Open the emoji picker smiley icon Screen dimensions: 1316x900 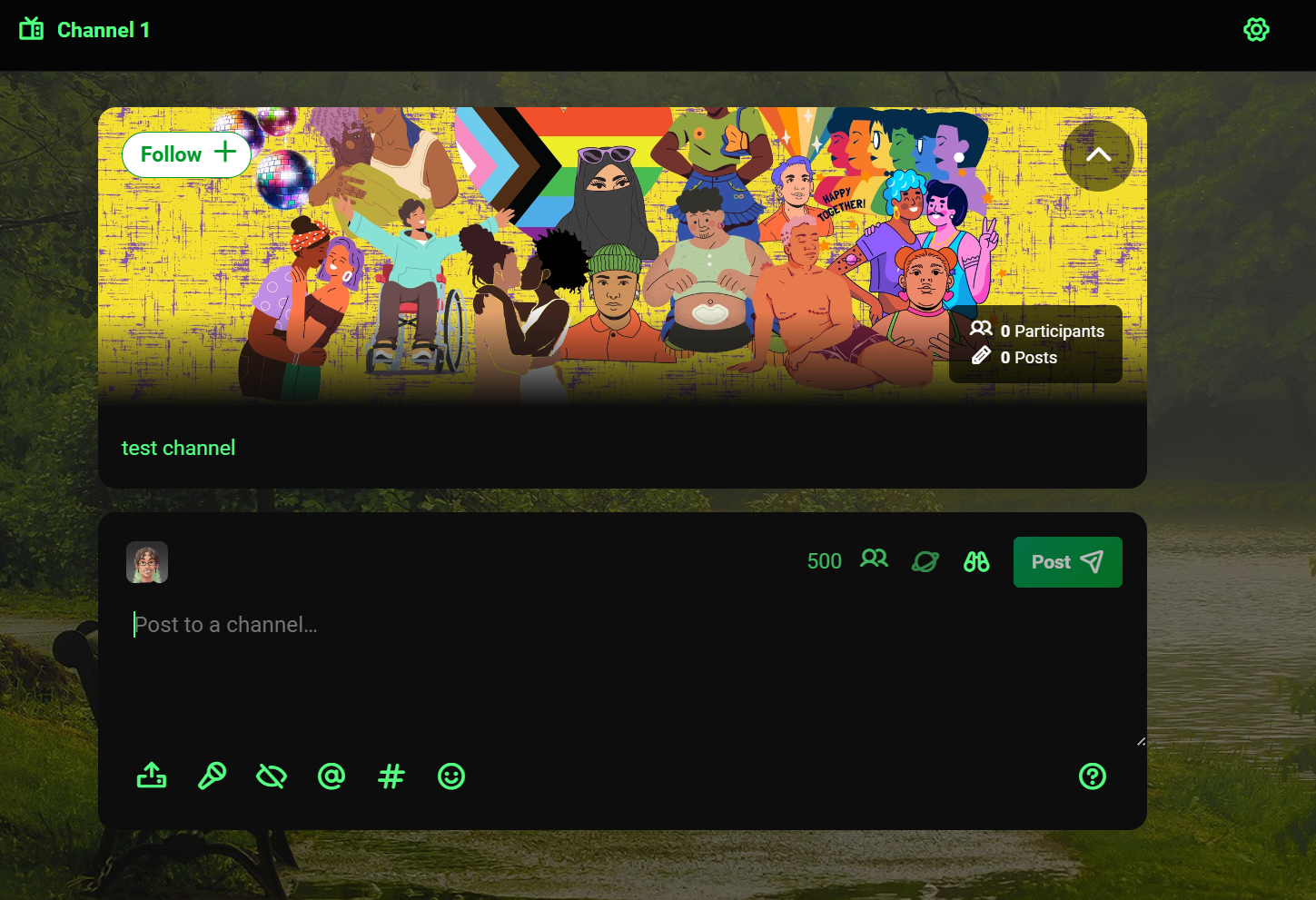[x=451, y=776]
